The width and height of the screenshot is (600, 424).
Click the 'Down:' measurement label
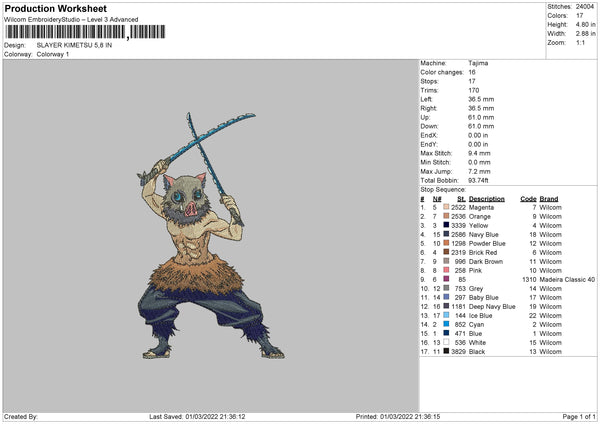[x=429, y=126]
